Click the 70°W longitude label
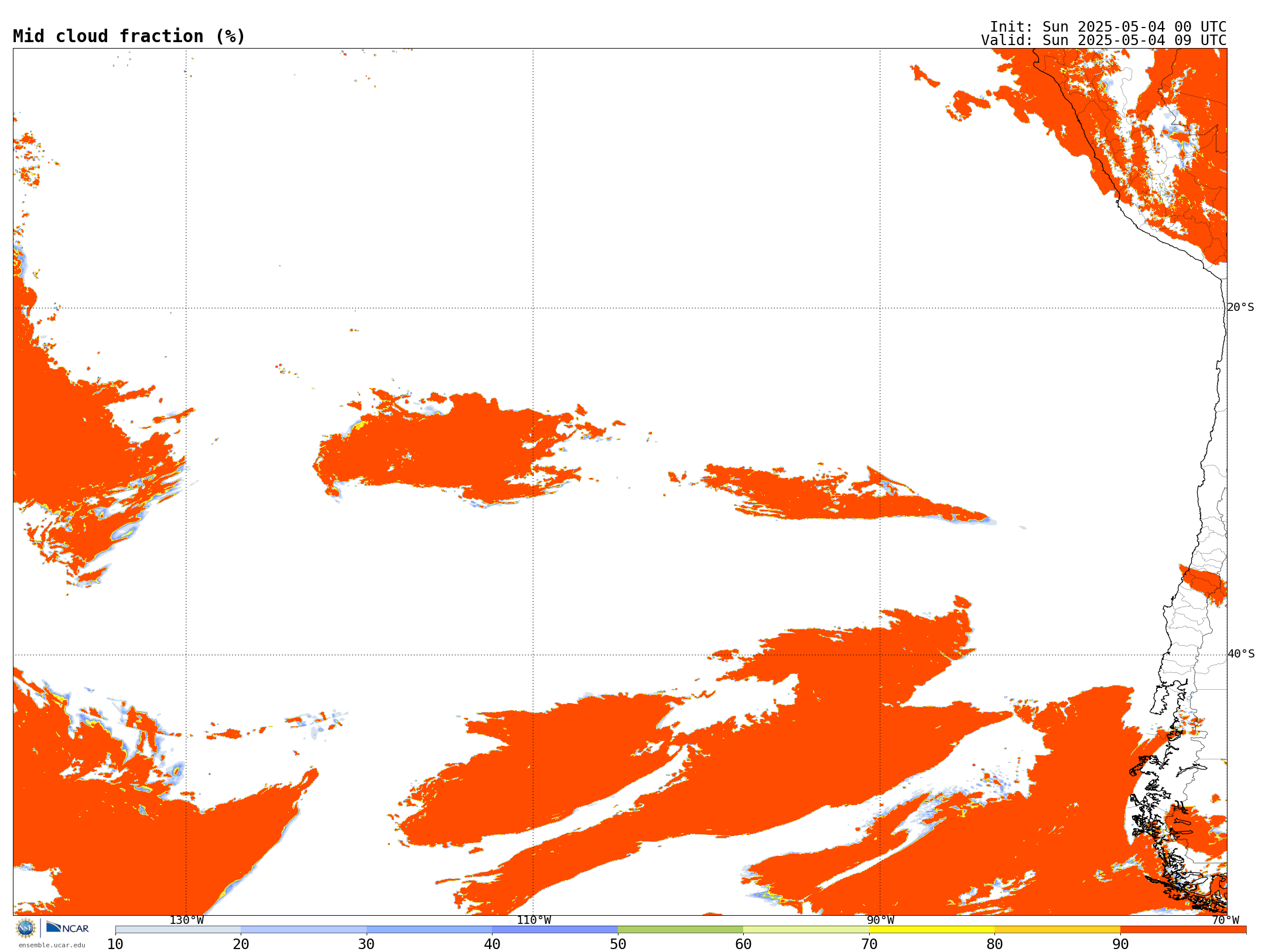Image resolution: width=1265 pixels, height=952 pixels. click(1225, 920)
